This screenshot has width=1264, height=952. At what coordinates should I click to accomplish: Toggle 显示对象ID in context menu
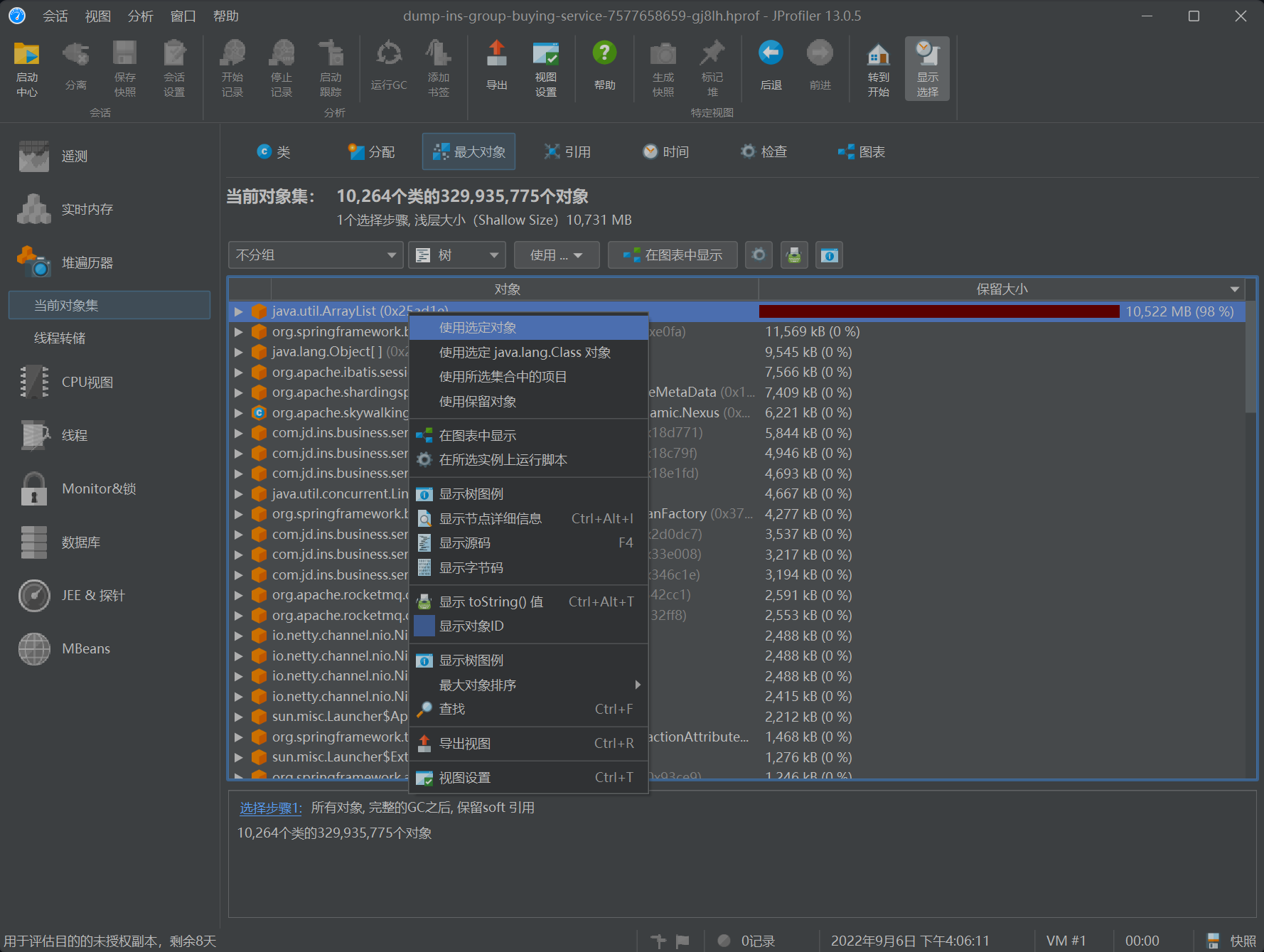tap(528, 626)
